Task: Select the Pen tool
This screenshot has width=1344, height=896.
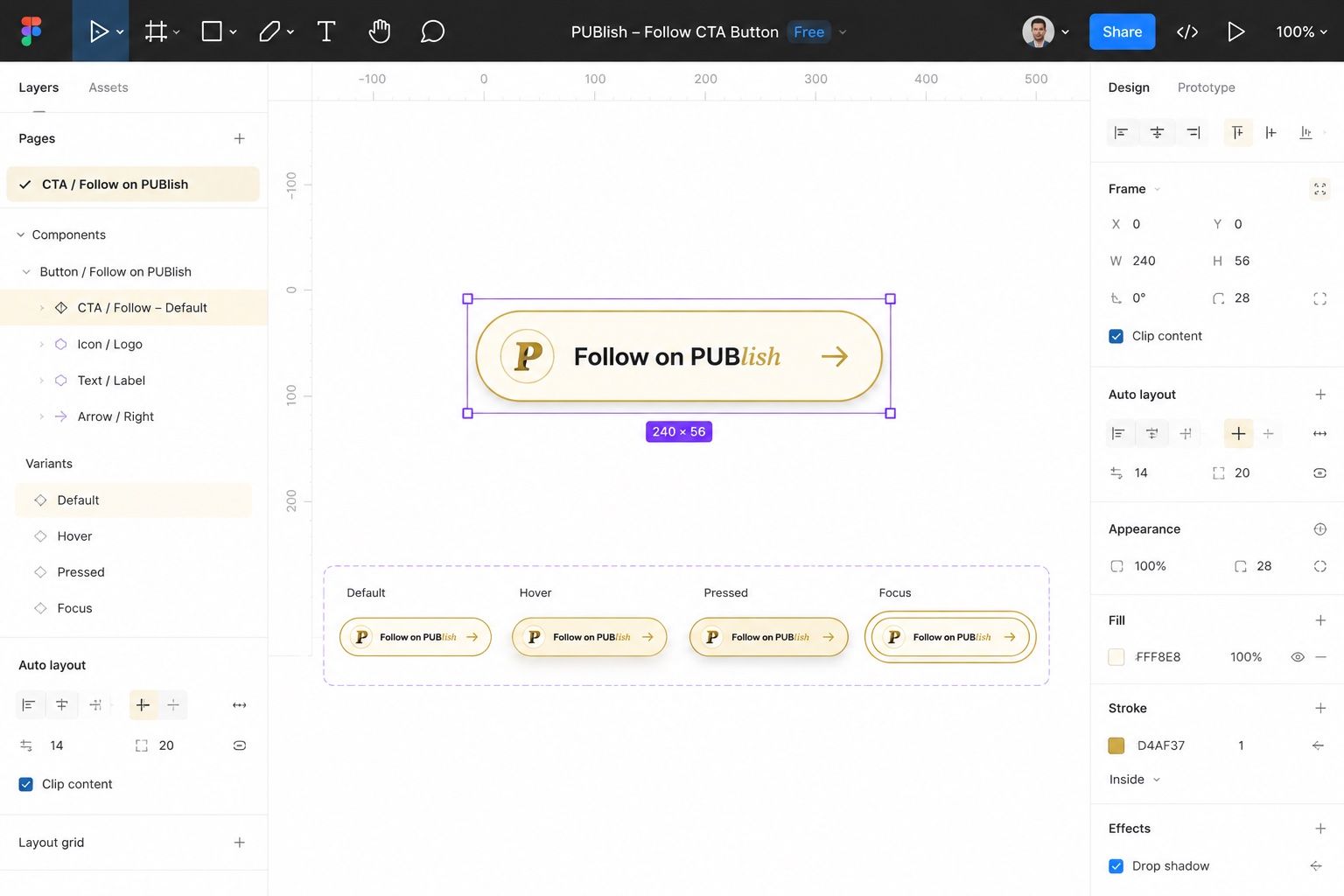Action: pyautogui.click(x=269, y=31)
